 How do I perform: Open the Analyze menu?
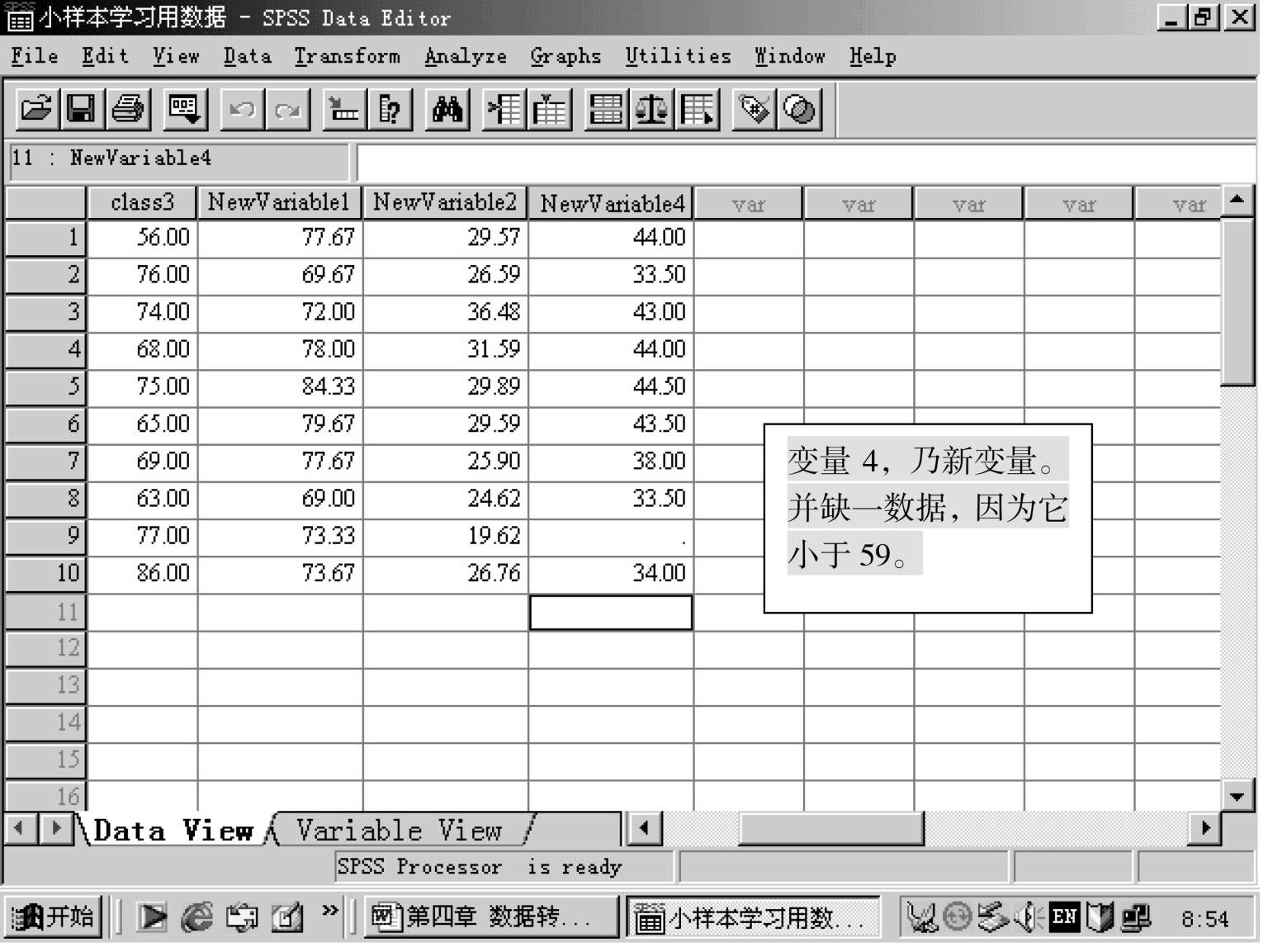[x=466, y=56]
